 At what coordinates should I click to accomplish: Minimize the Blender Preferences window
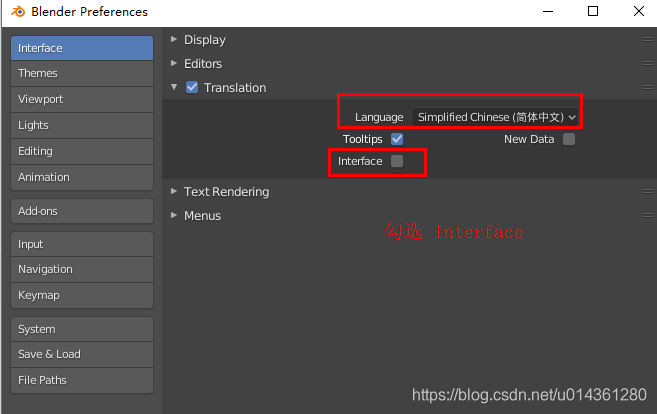pyautogui.click(x=548, y=11)
